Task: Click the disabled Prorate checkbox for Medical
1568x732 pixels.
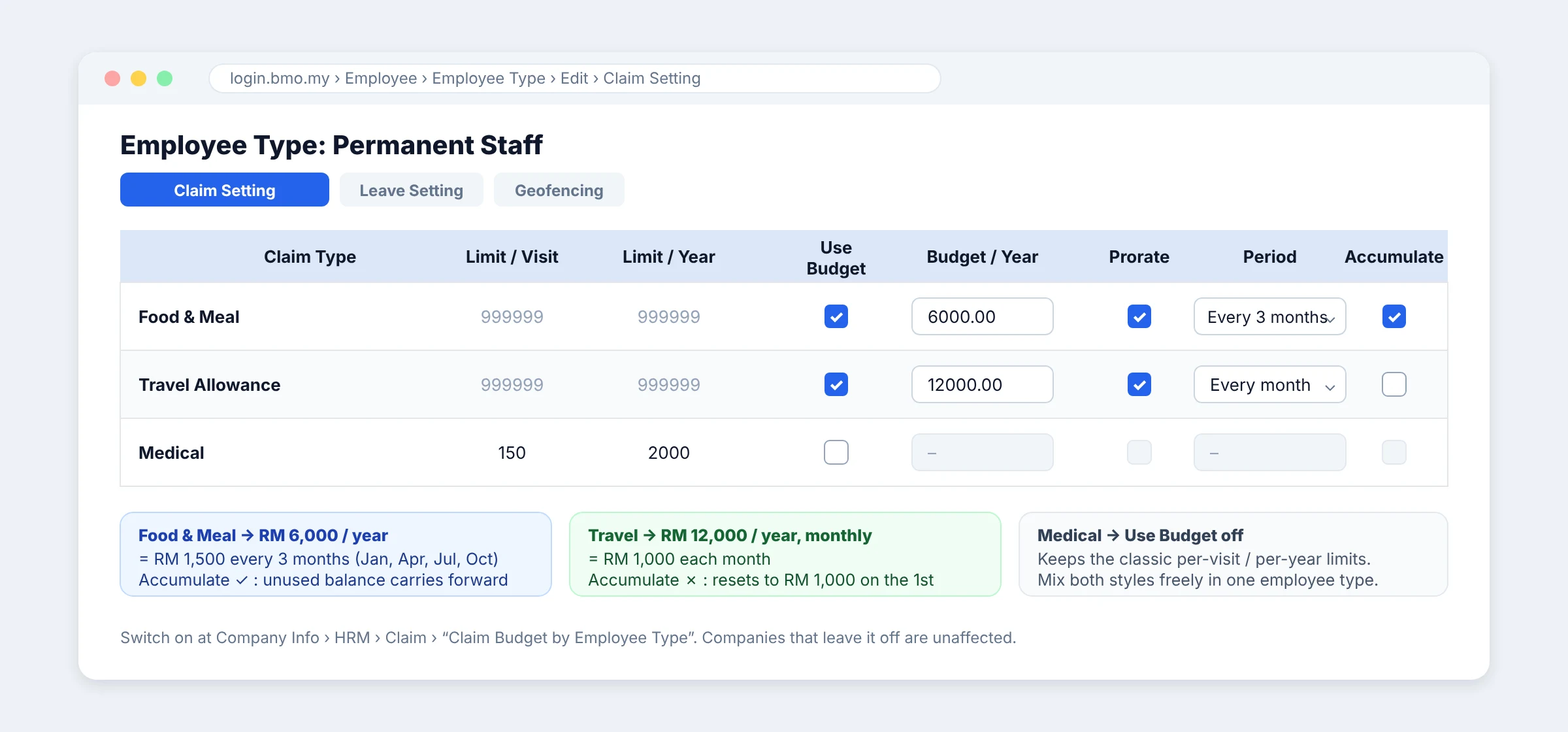Action: click(1139, 452)
